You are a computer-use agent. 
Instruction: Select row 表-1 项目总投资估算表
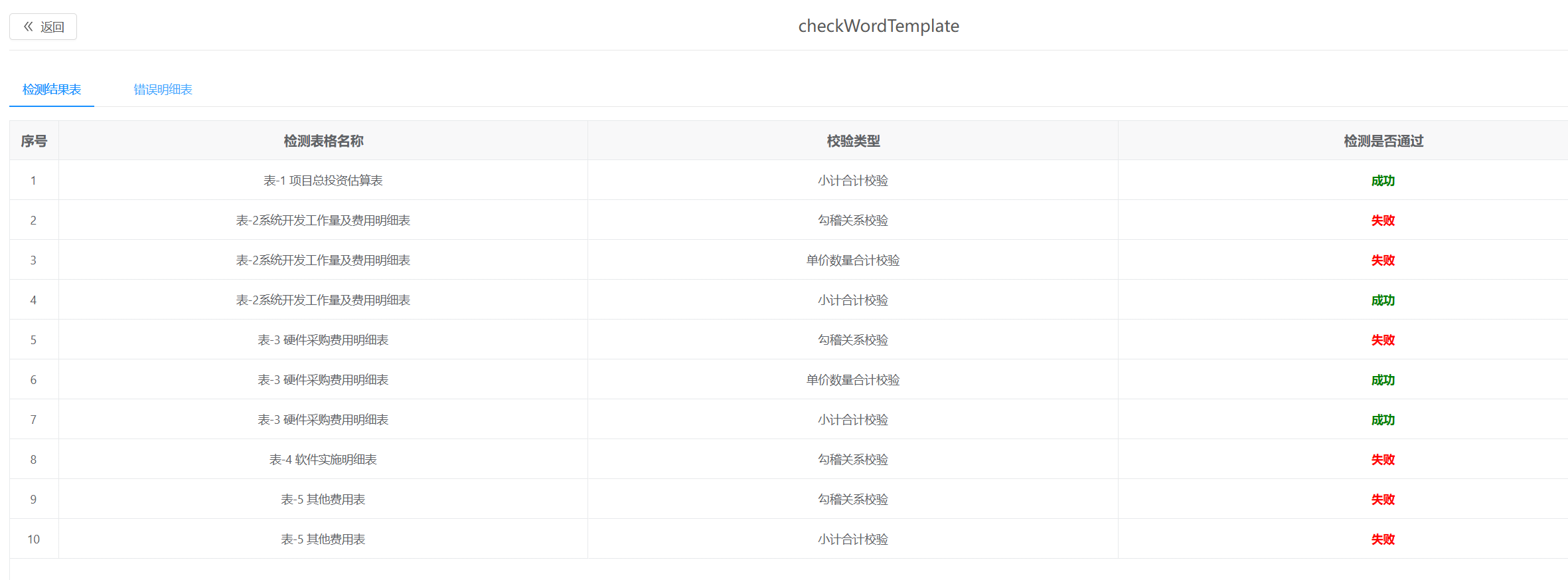point(789,180)
